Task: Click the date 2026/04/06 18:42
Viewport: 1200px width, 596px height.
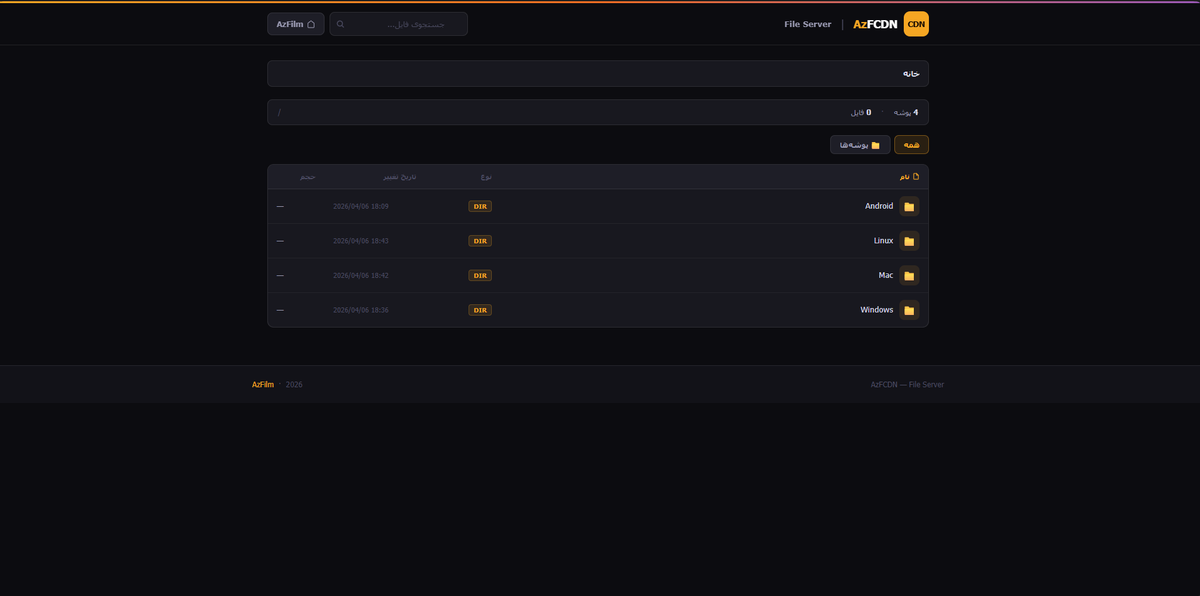Action: tap(360, 275)
